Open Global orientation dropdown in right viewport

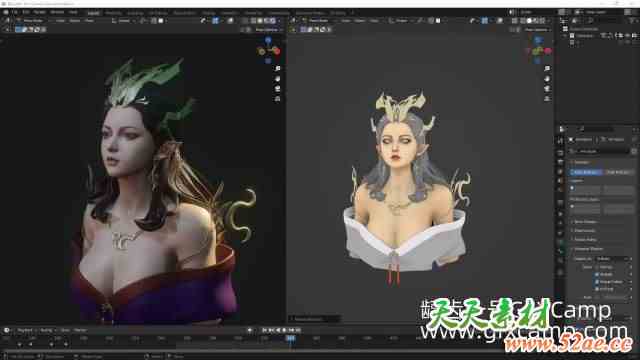pyautogui.click(x=401, y=20)
